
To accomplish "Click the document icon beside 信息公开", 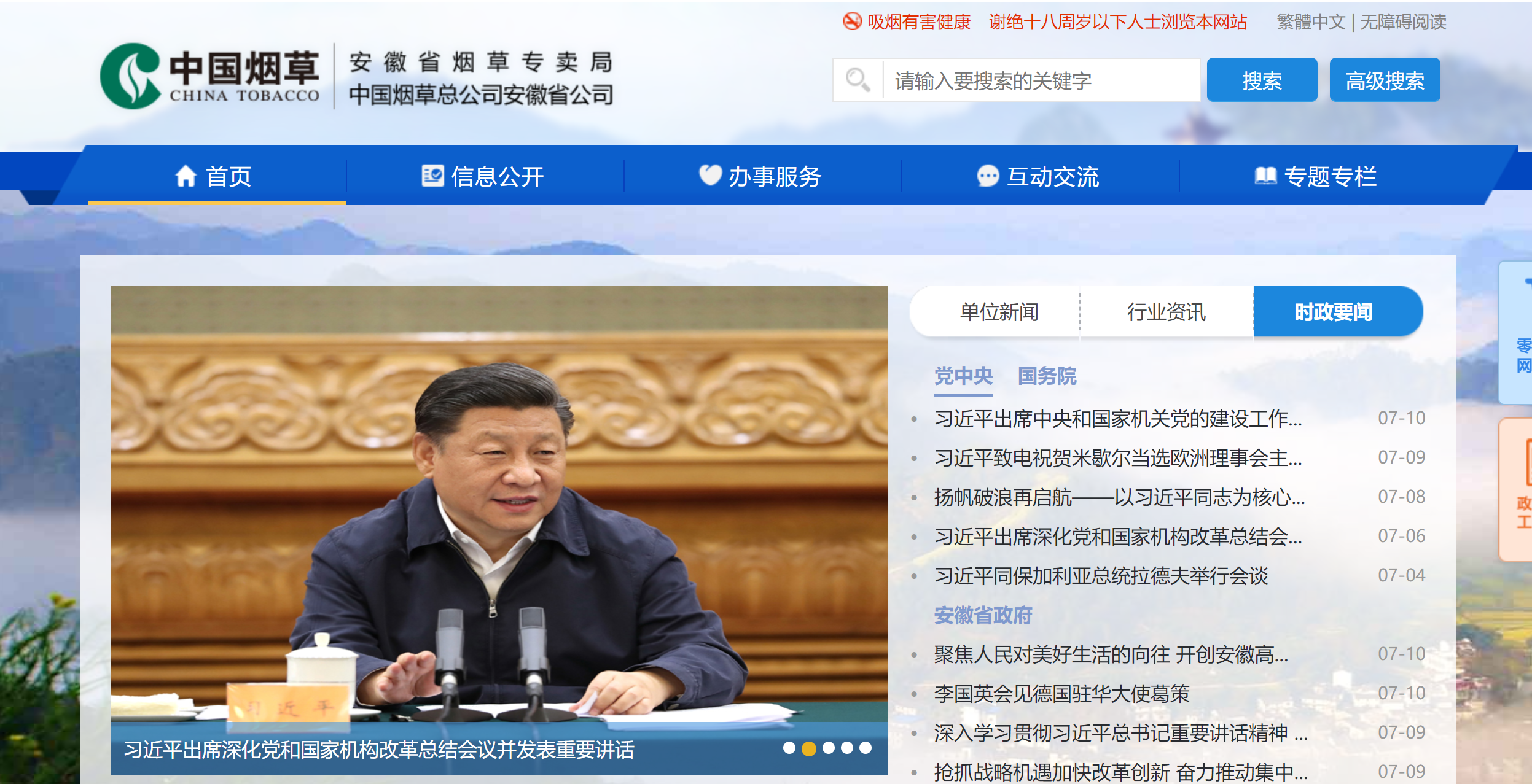I will 432,176.
